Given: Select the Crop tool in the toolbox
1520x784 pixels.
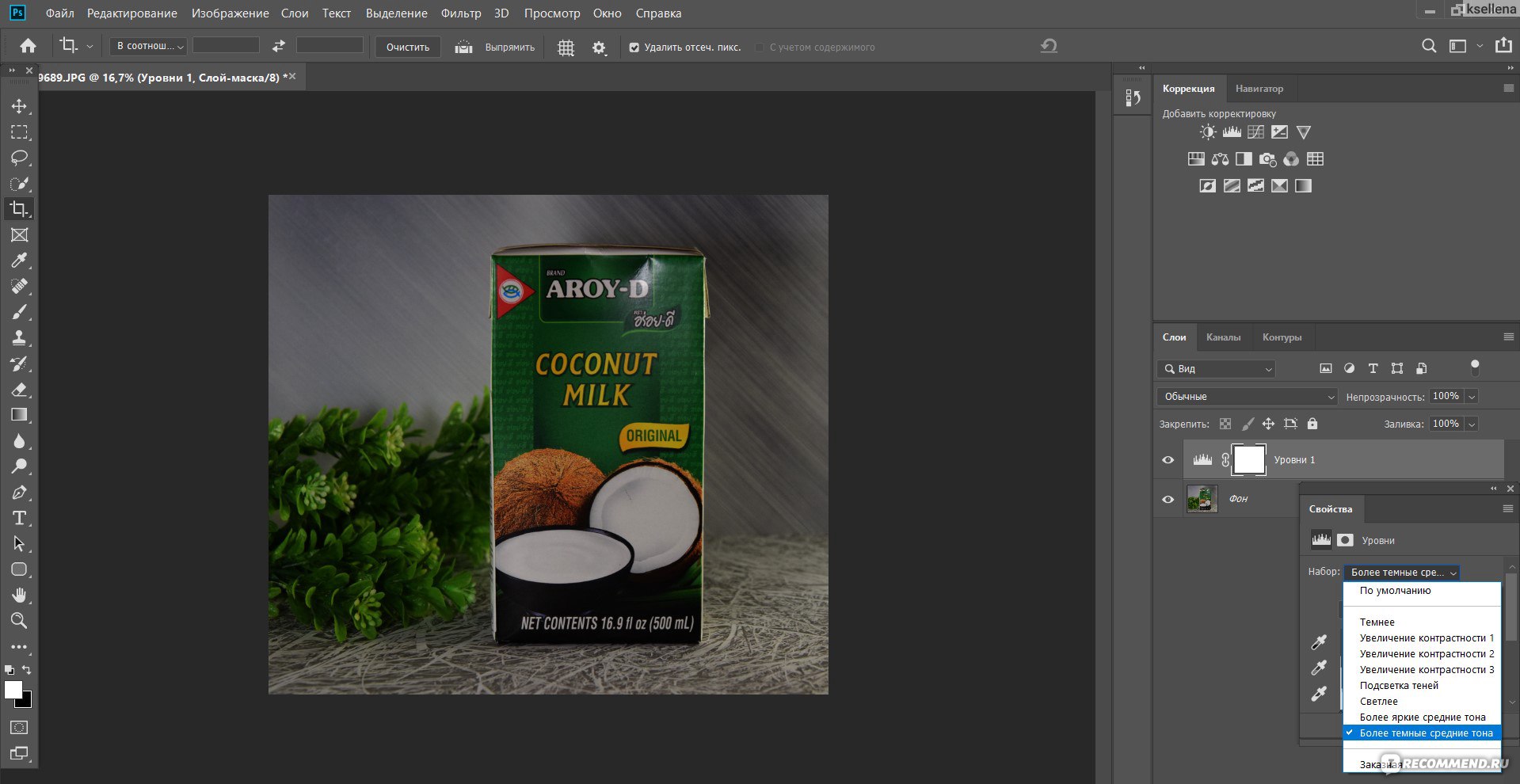Looking at the screenshot, I should click(x=19, y=209).
